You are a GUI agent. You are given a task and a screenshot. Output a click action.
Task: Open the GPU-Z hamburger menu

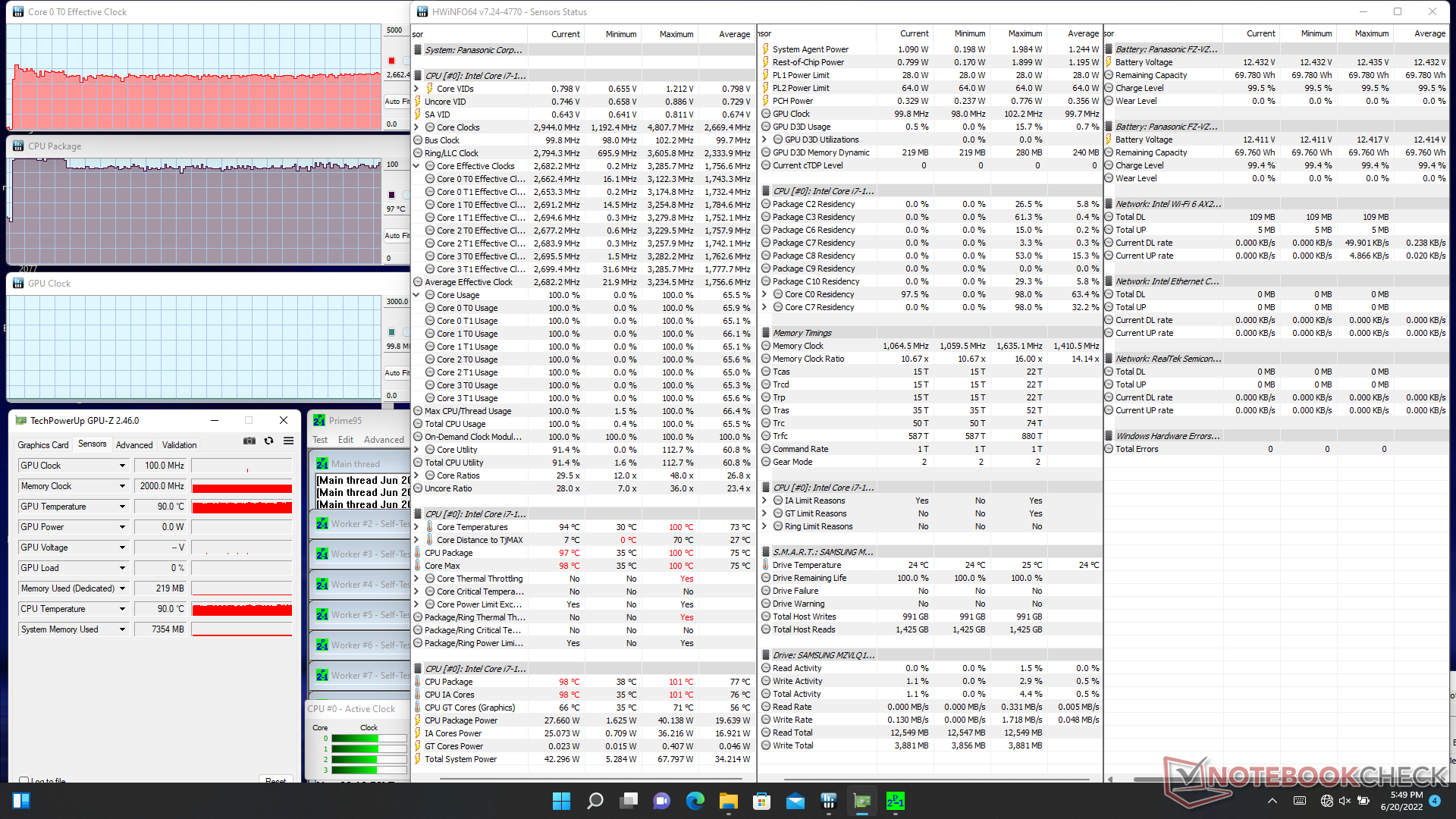[x=288, y=441]
